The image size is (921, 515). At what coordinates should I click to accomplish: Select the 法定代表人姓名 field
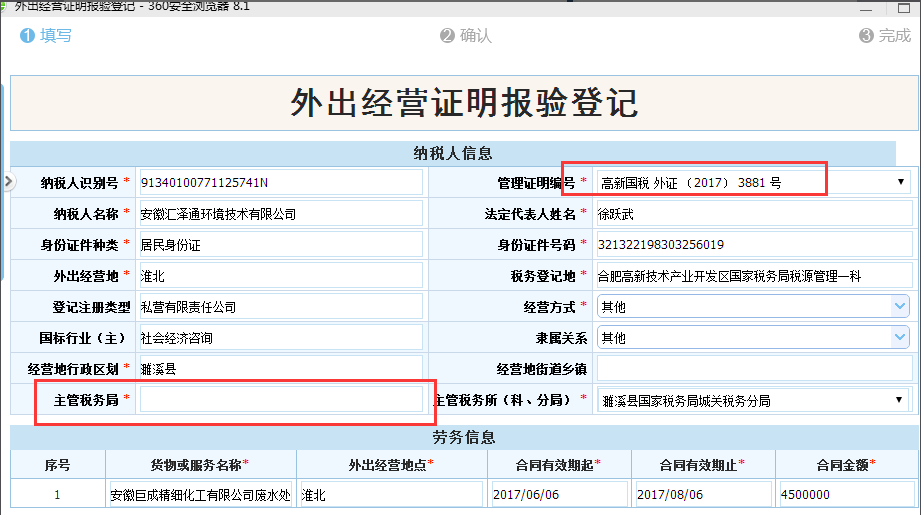(754, 214)
